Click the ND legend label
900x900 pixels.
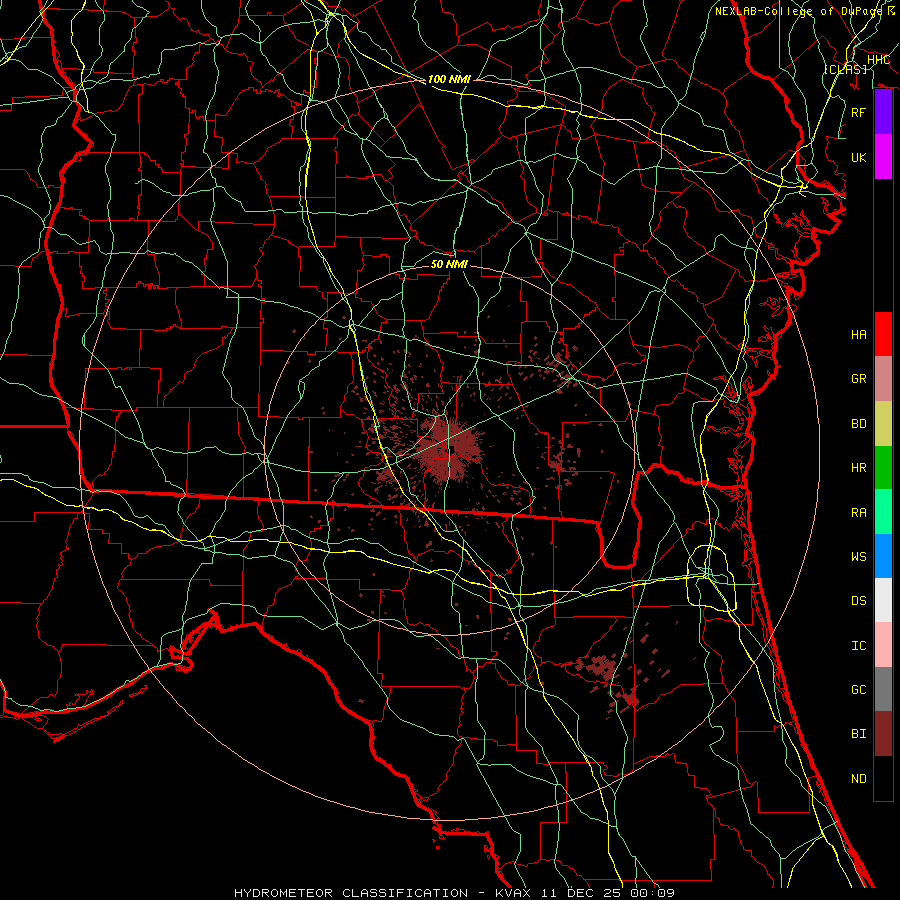pyautogui.click(x=859, y=779)
